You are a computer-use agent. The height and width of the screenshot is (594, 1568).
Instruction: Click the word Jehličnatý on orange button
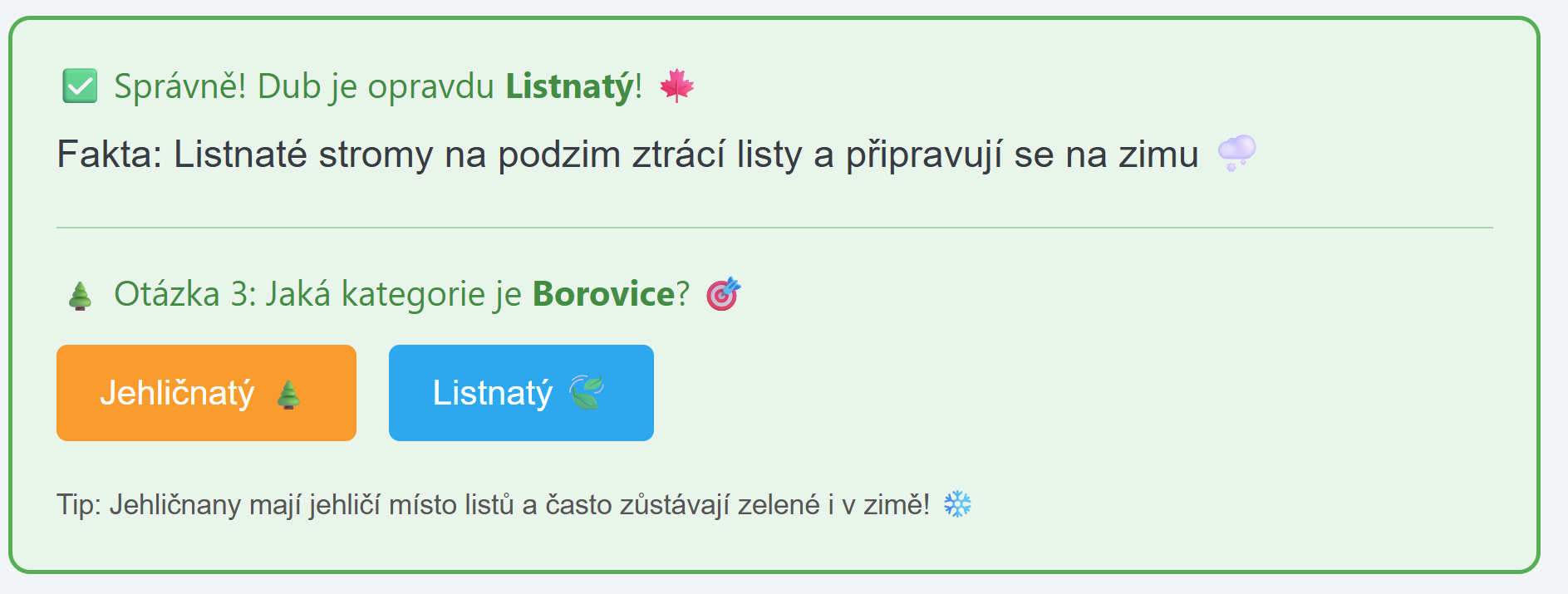(177, 393)
